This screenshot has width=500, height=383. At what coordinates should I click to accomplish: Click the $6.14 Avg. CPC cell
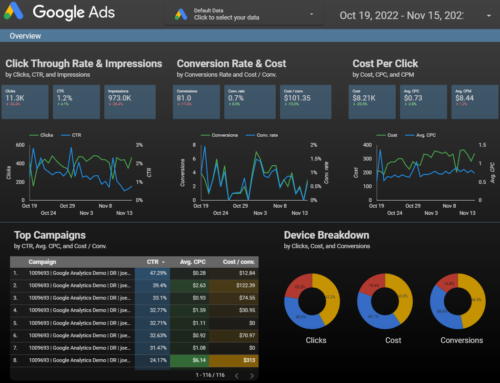189,360
